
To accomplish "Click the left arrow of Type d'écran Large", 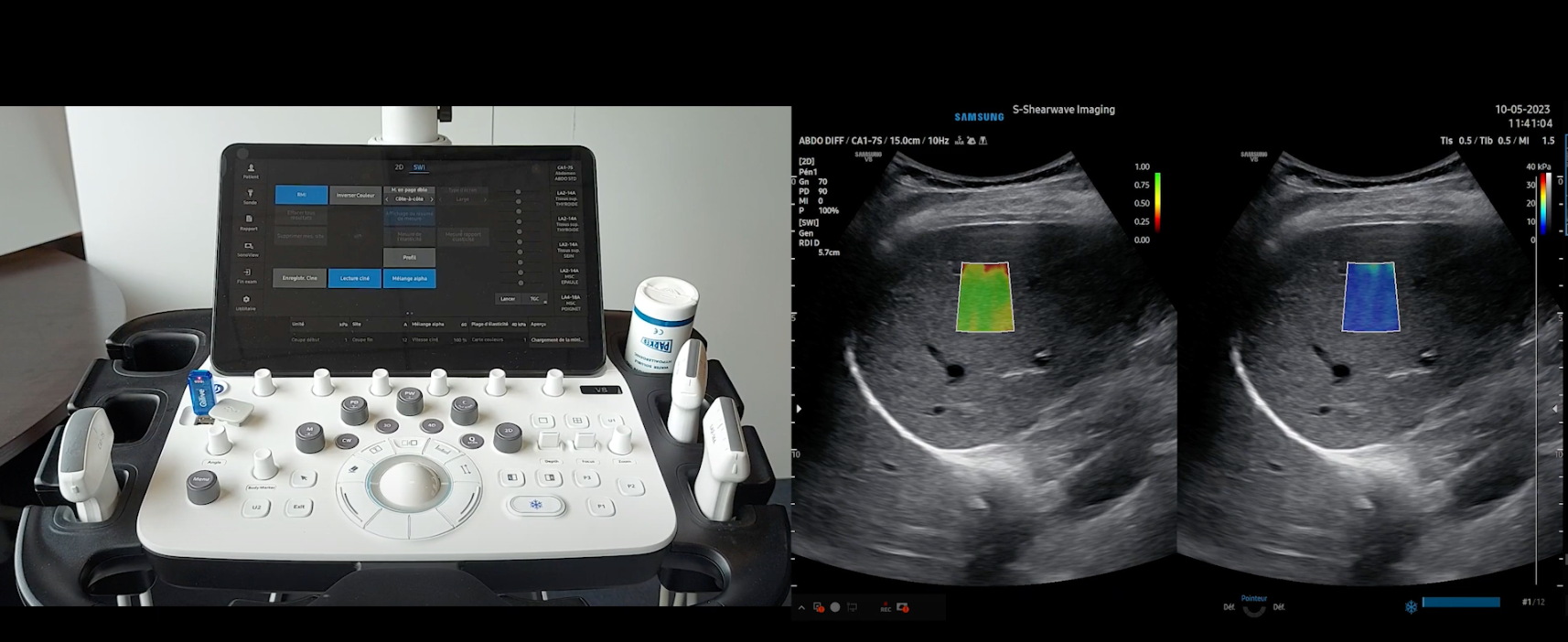I will (441, 199).
